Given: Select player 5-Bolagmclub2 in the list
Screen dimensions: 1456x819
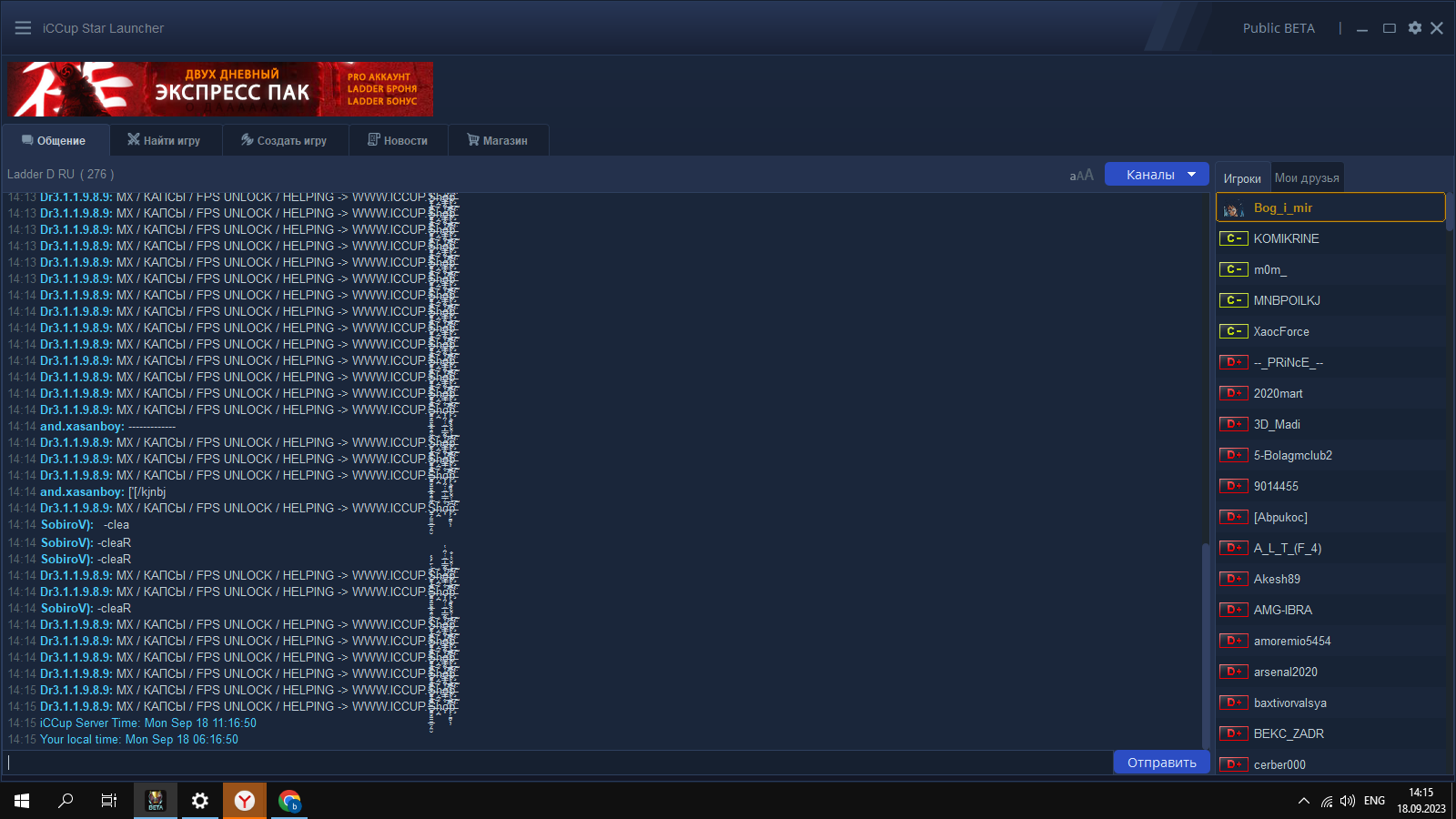Looking at the screenshot, I should click(x=1330, y=455).
